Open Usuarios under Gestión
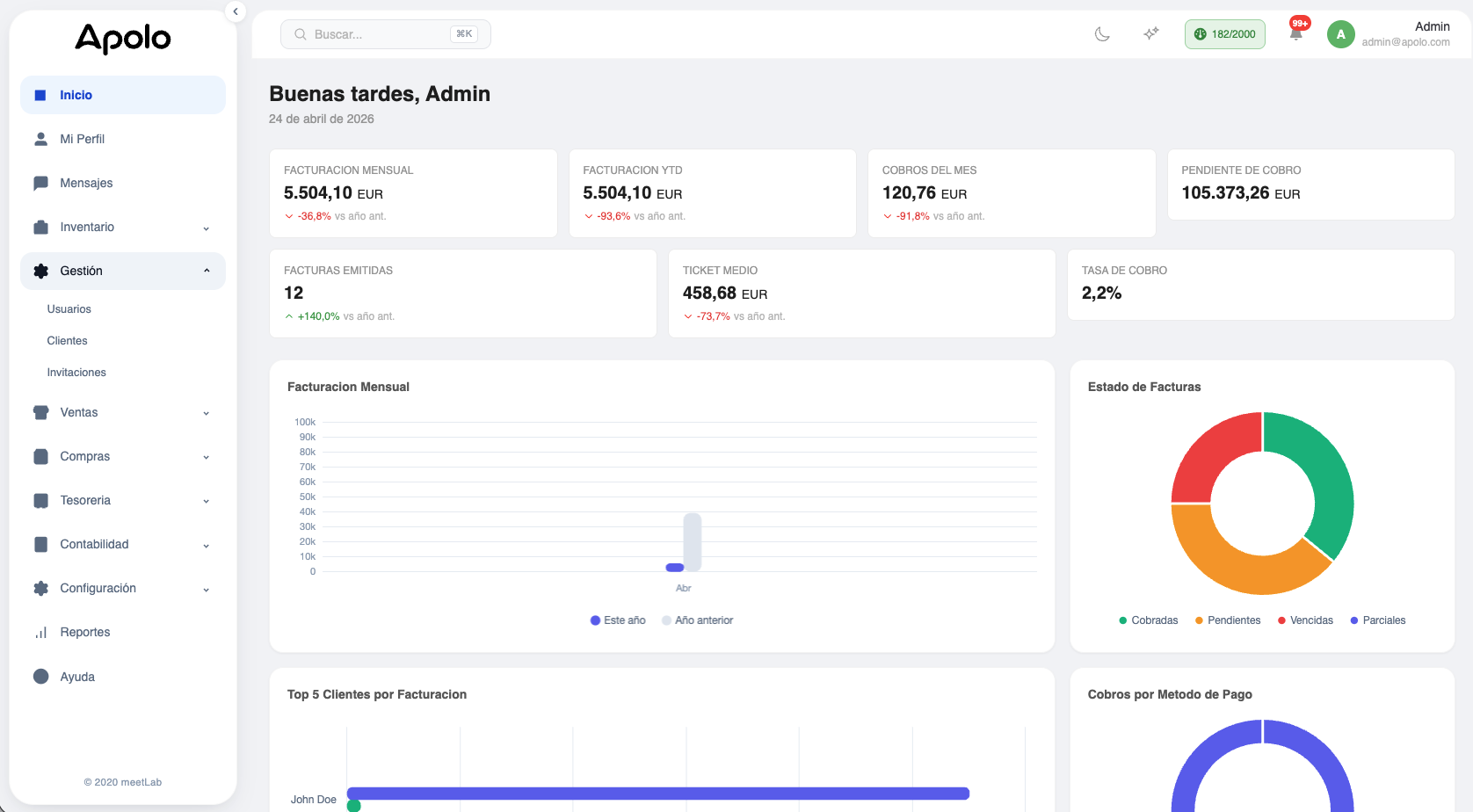 [x=69, y=309]
